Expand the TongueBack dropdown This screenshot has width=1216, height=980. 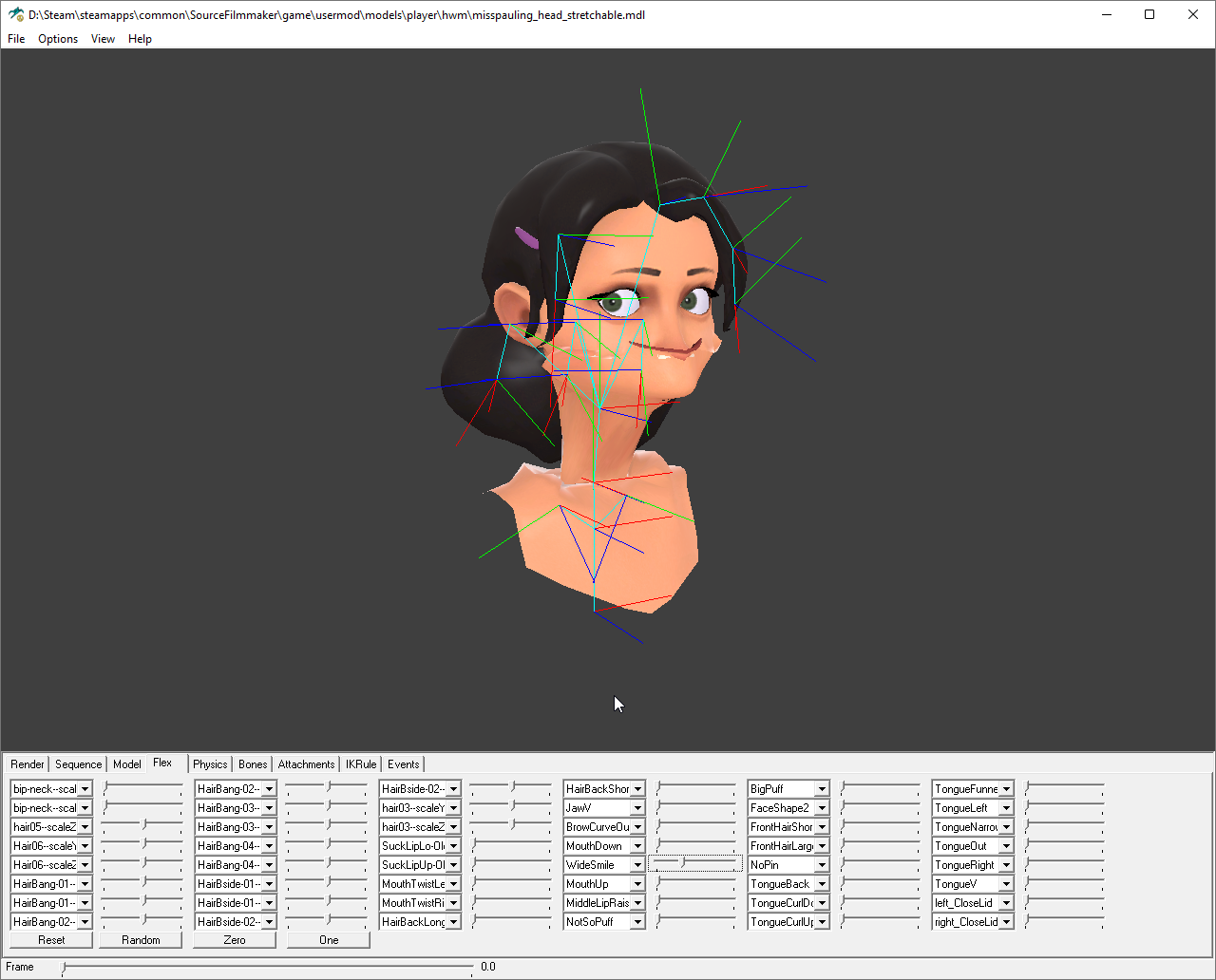coord(822,884)
